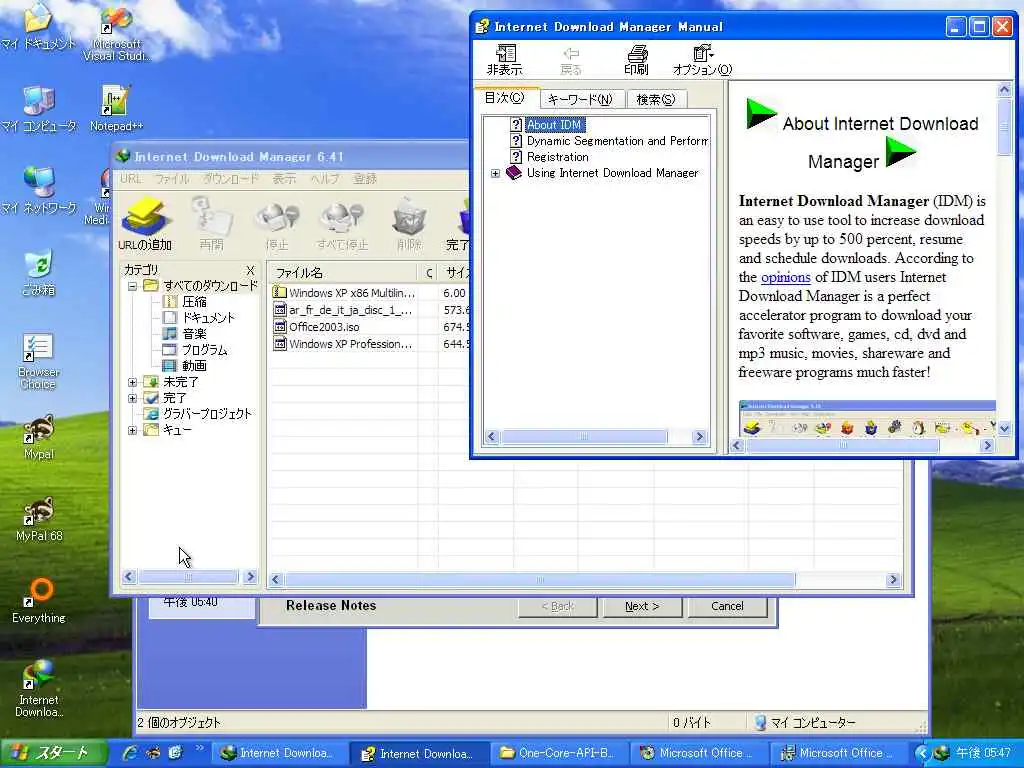1024x768 pixels.
Task: Open the Start (スタート) button
Action: (54, 753)
